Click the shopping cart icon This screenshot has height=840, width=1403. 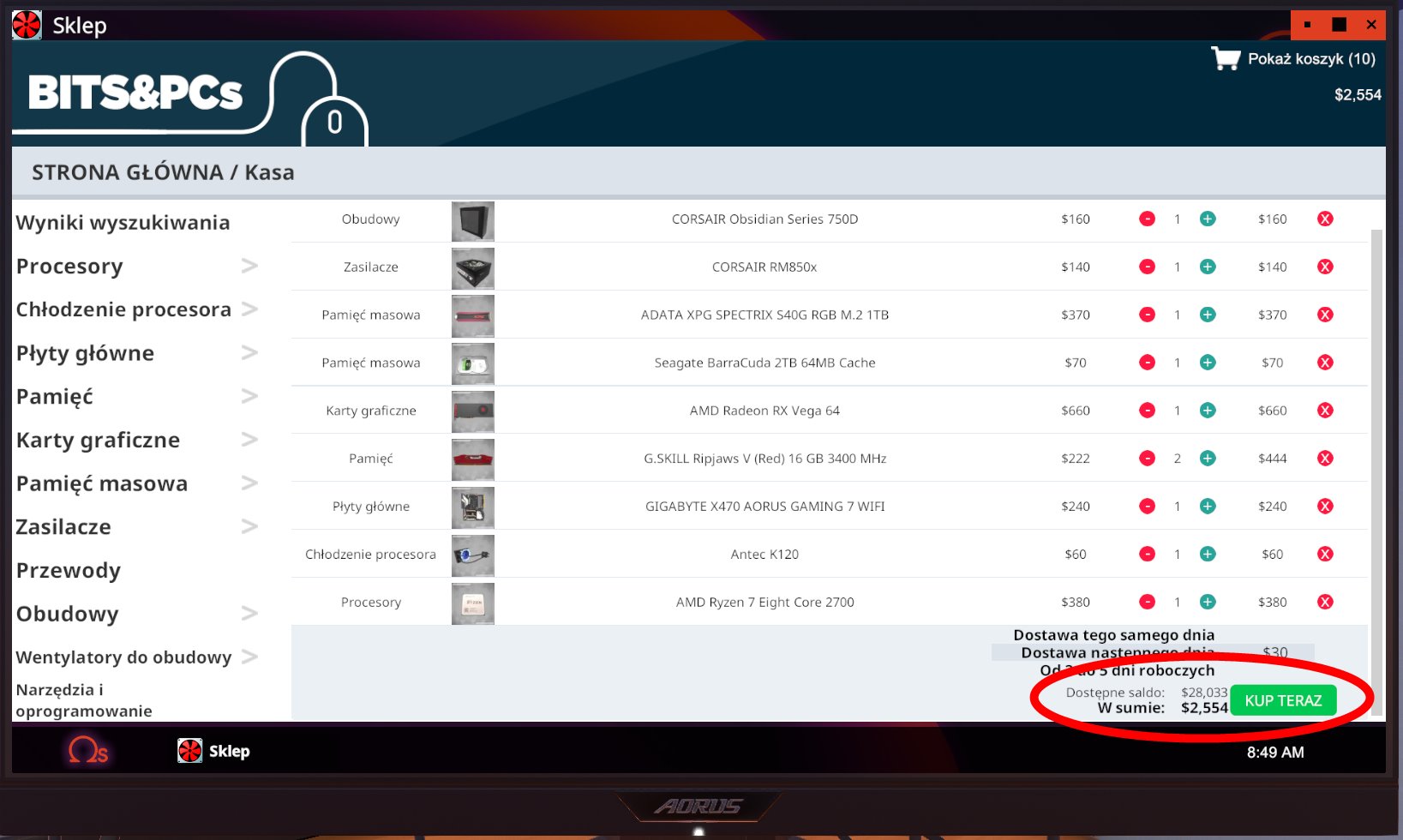pyautogui.click(x=1226, y=58)
